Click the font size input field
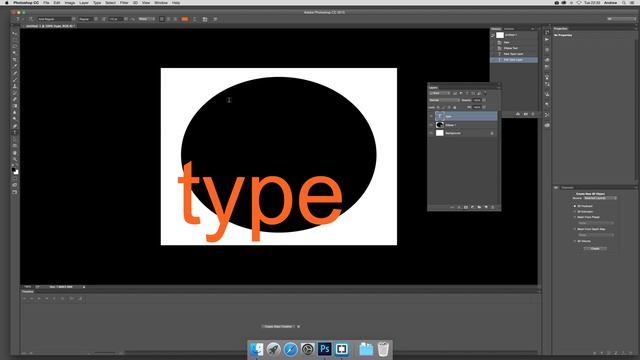Image resolution: width=640 pixels, height=360 pixels. (116, 19)
